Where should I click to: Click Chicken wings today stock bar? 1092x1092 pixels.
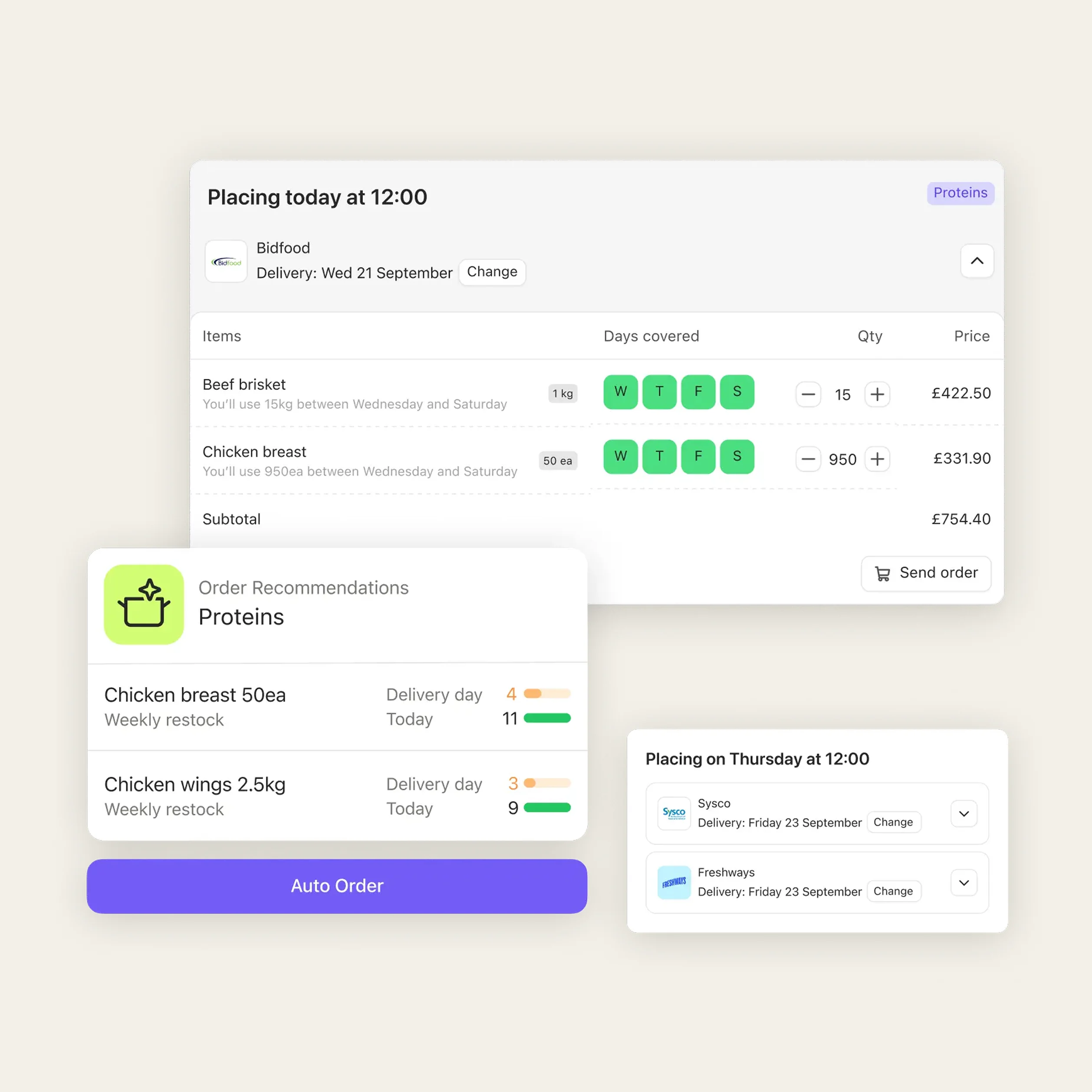point(547,807)
